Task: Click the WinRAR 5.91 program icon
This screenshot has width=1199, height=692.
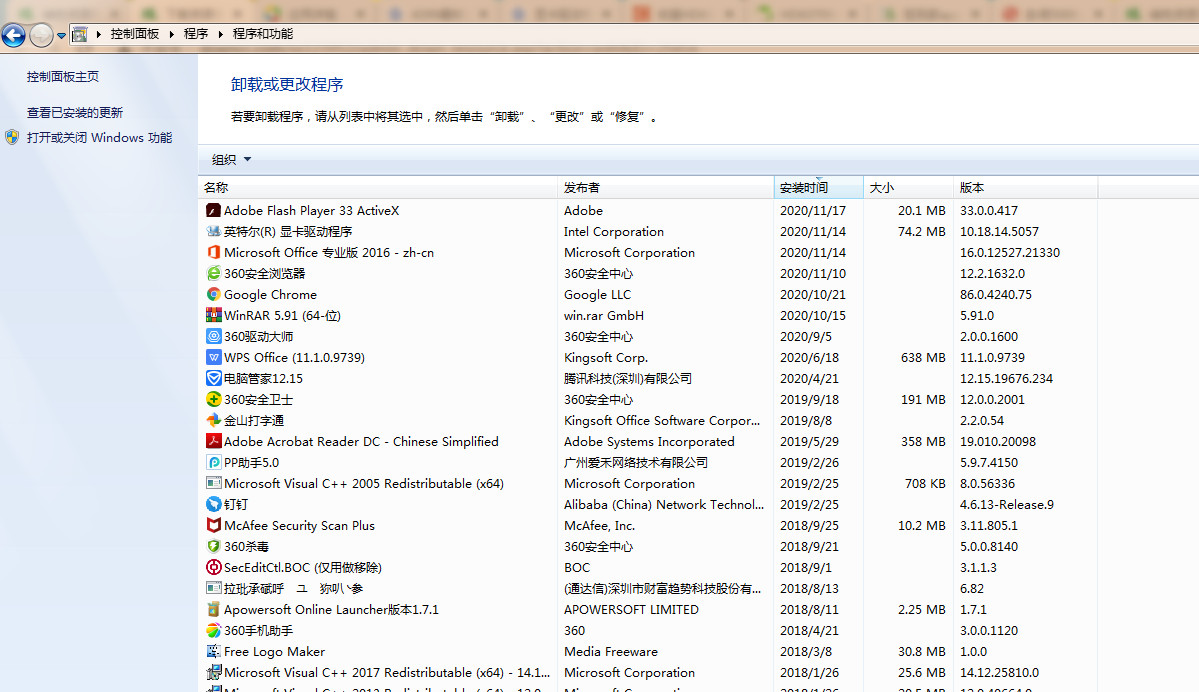Action: tap(212, 315)
